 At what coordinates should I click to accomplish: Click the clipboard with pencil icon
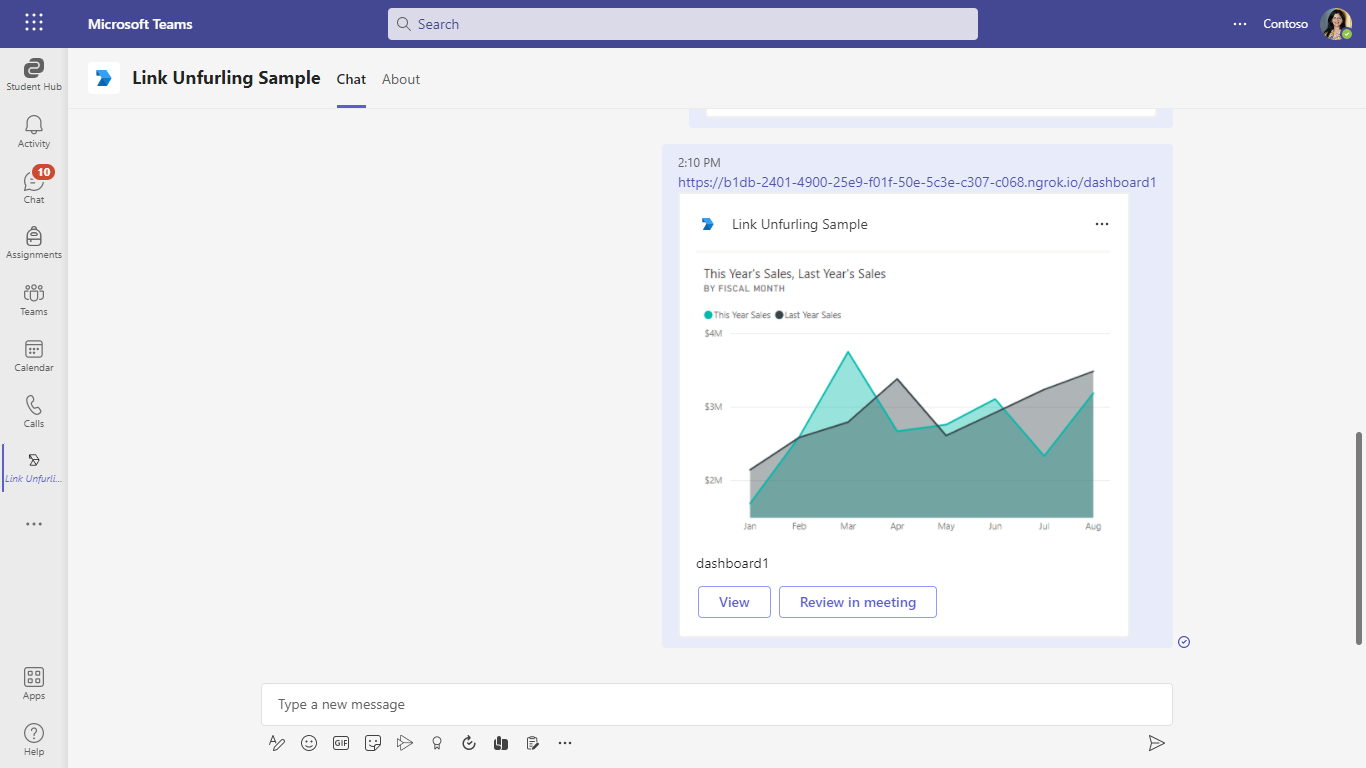[x=533, y=743]
